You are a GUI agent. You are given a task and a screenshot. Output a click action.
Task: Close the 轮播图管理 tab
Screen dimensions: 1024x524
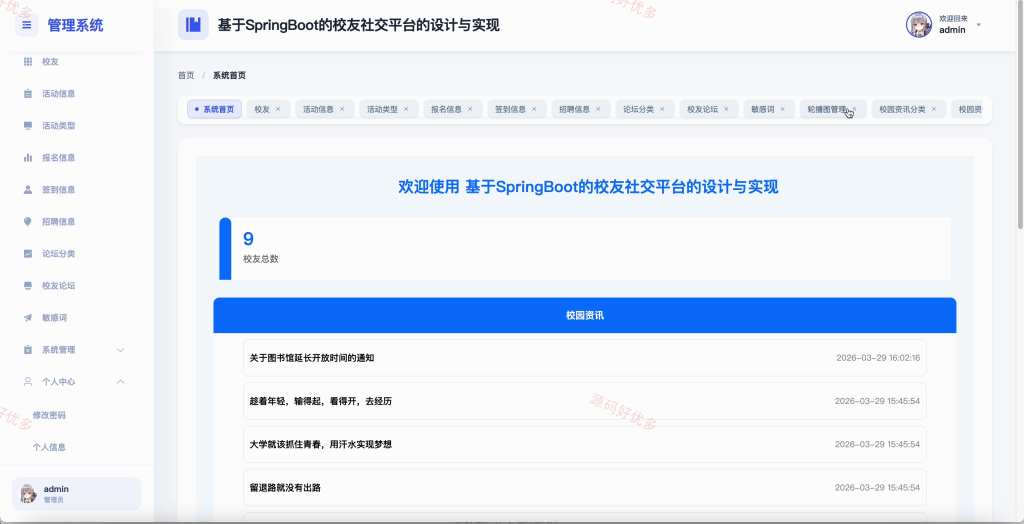[x=855, y=109]
